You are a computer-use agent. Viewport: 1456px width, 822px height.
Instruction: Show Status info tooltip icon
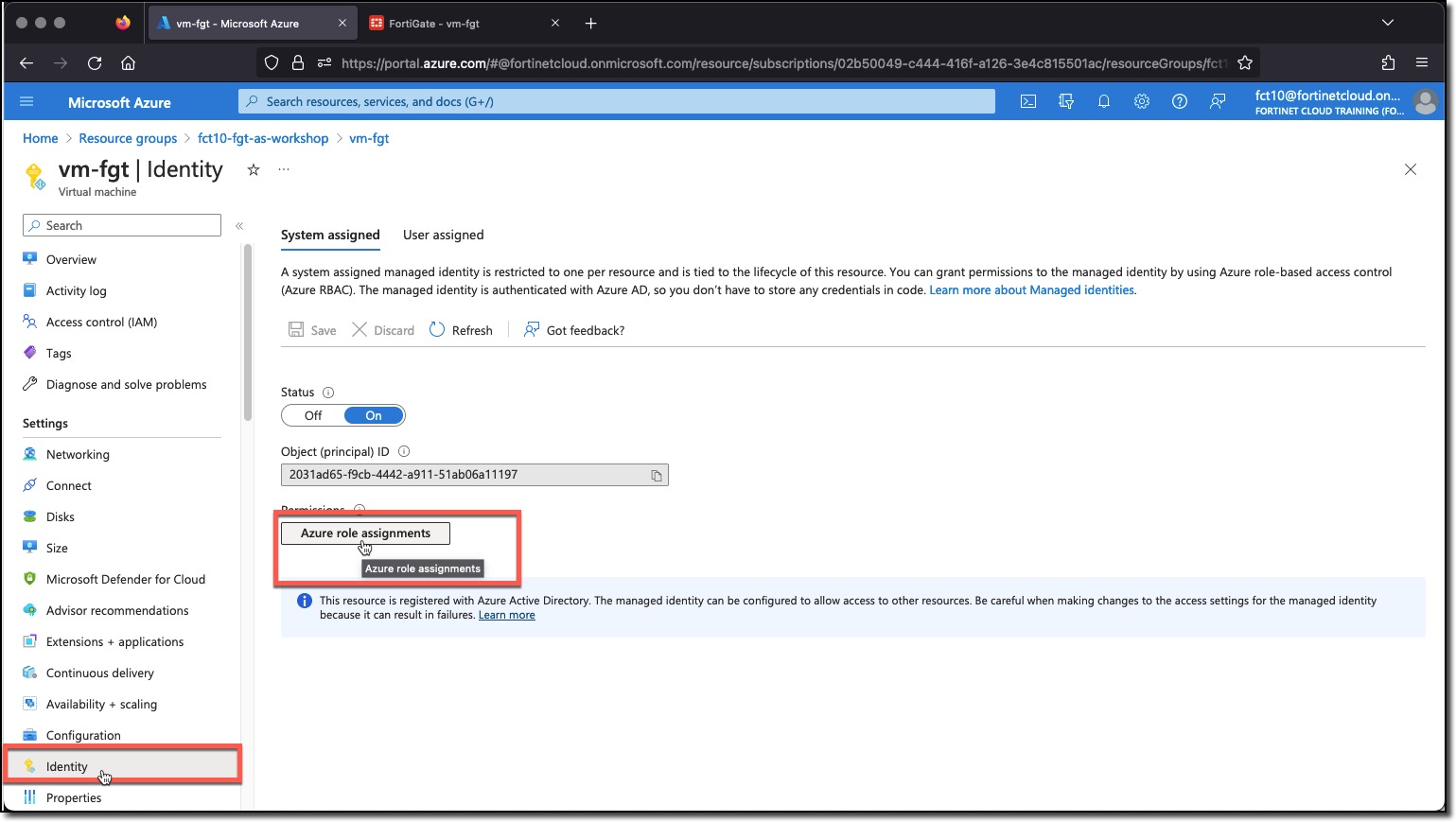[328, 393]
